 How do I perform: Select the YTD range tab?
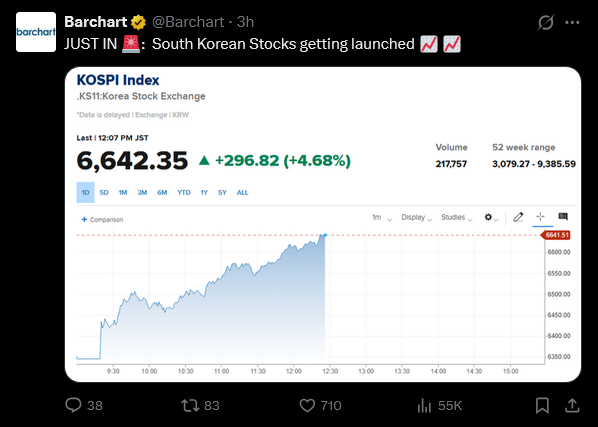tap(184, 193)
